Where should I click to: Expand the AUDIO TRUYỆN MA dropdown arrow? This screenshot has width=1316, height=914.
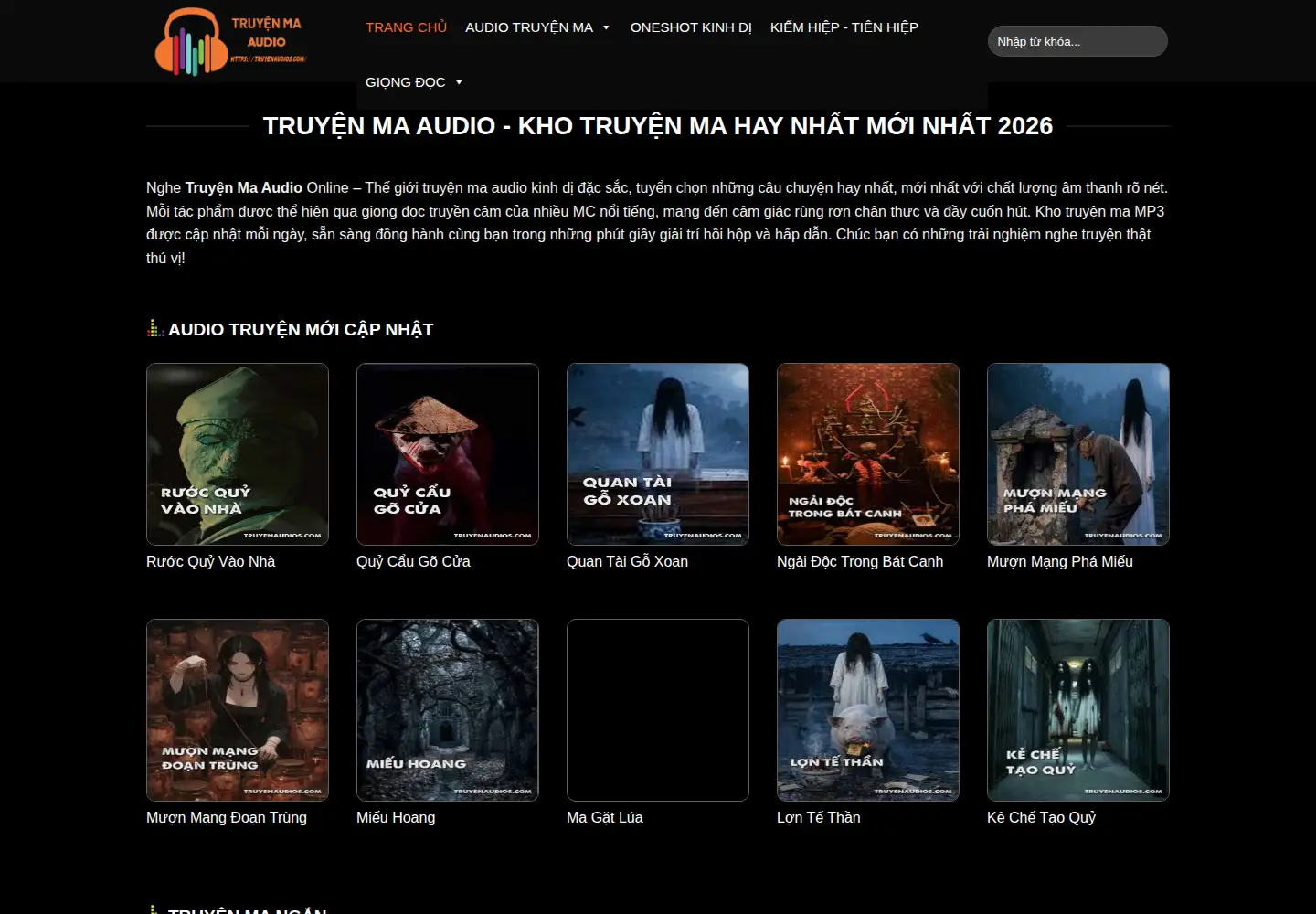(606, 27)
